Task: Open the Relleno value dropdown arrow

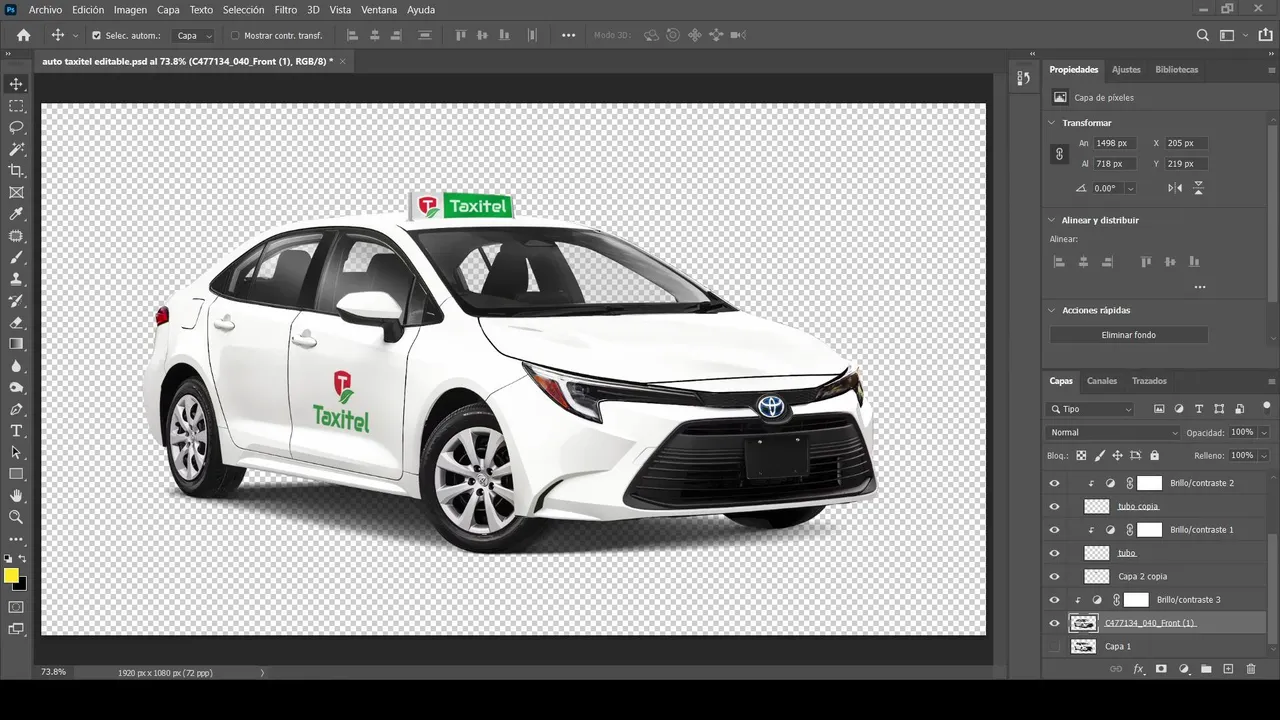Action: (1264, 455)
